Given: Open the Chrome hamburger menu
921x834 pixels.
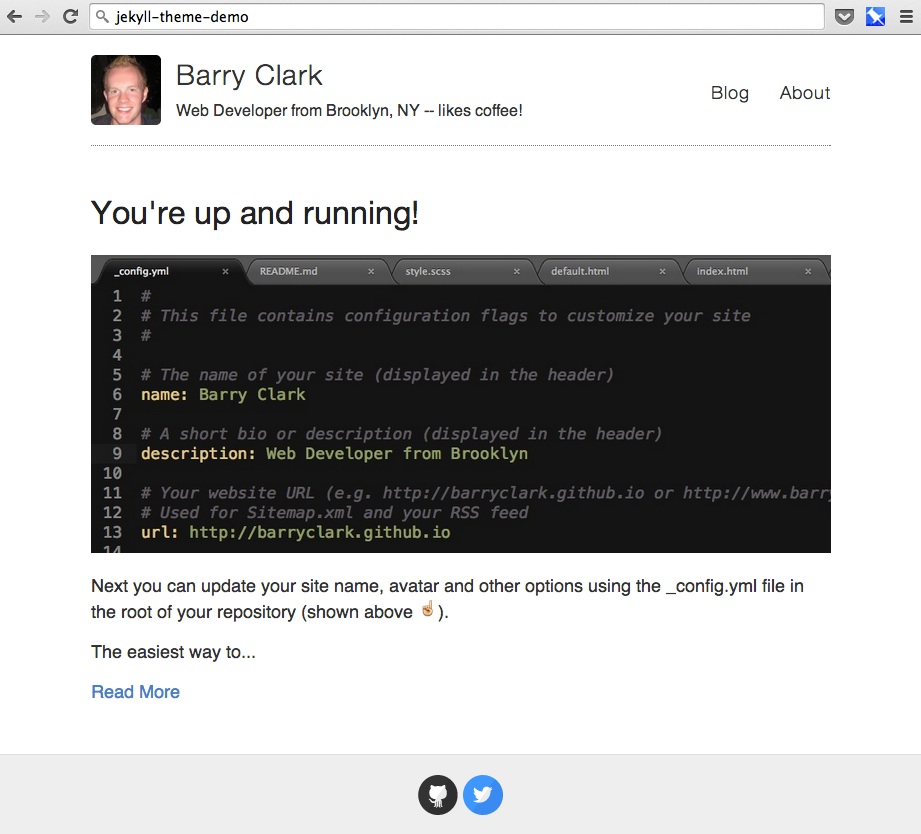Looking at the screenshot, I should click(906, 16).
